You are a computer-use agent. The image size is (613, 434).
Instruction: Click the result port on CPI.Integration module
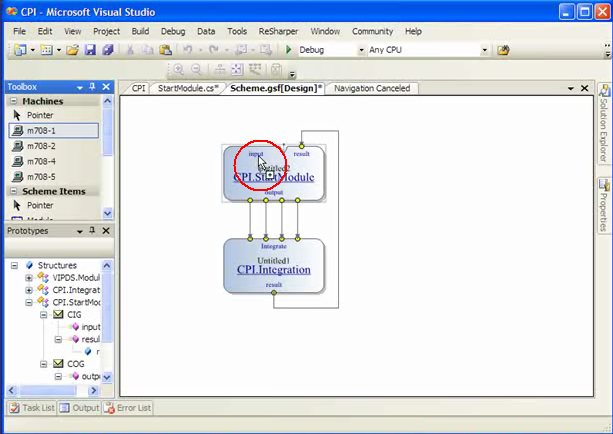pyautogui.click(x=274, y=292)
